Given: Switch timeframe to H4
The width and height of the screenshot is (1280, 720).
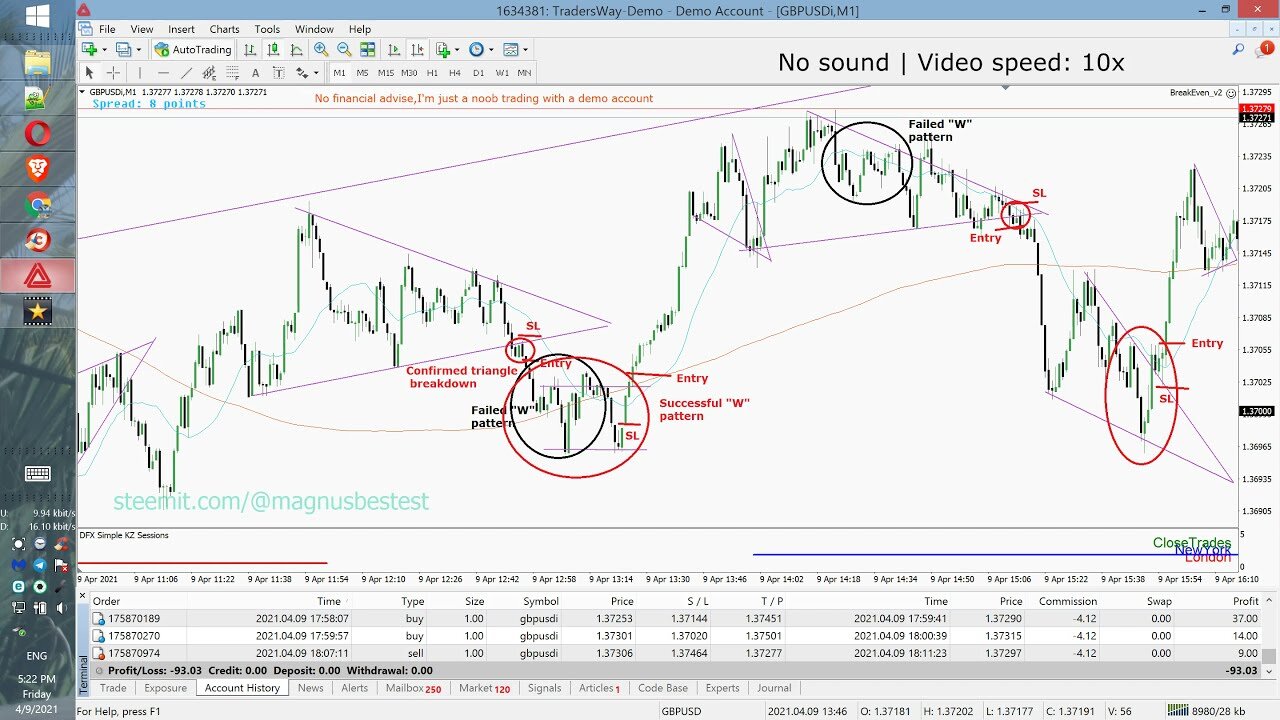Looking at the screenshot, I should coord(455,73).
